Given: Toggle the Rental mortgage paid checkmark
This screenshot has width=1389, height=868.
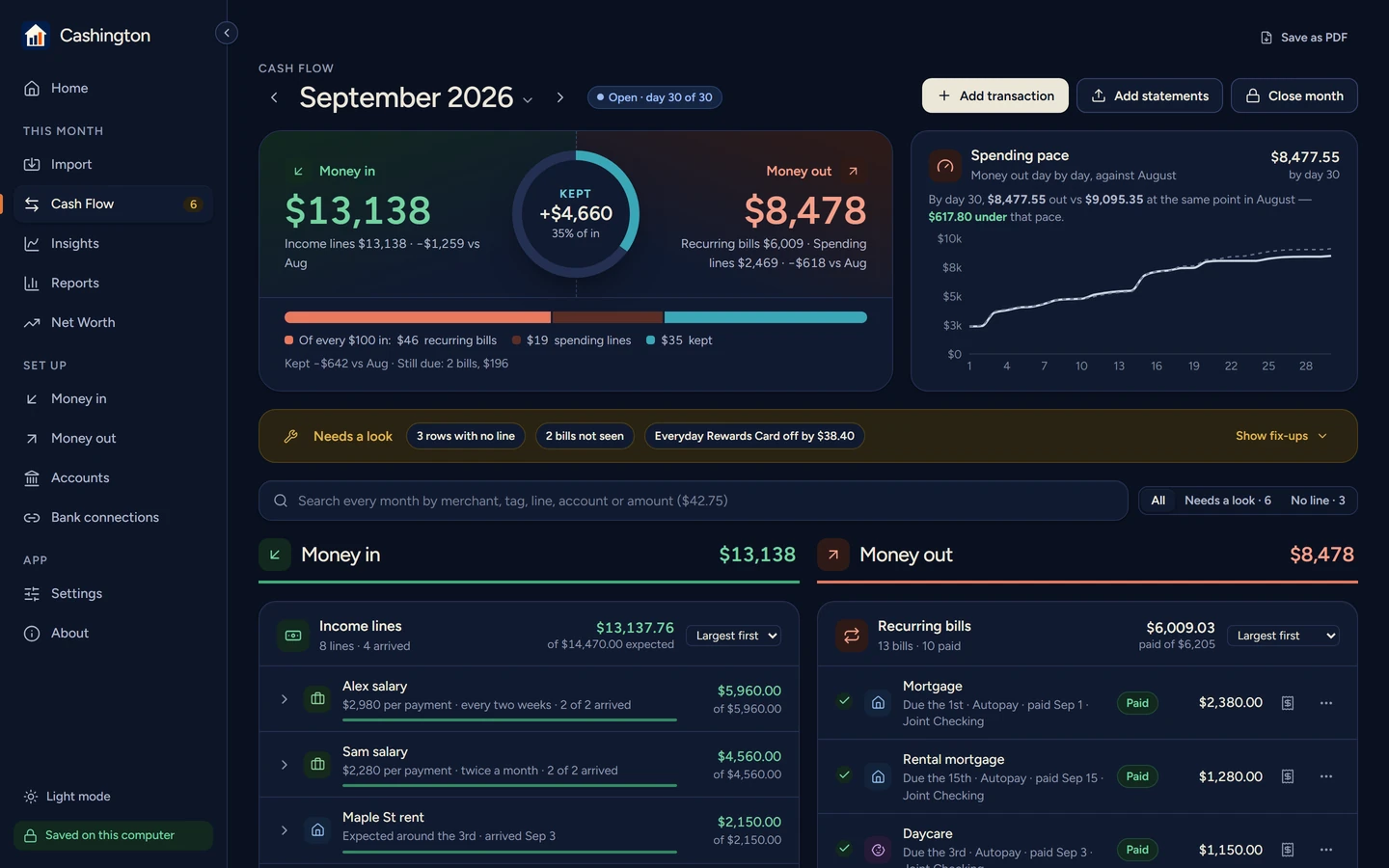Looking at the screenshot, I should 845,774.
